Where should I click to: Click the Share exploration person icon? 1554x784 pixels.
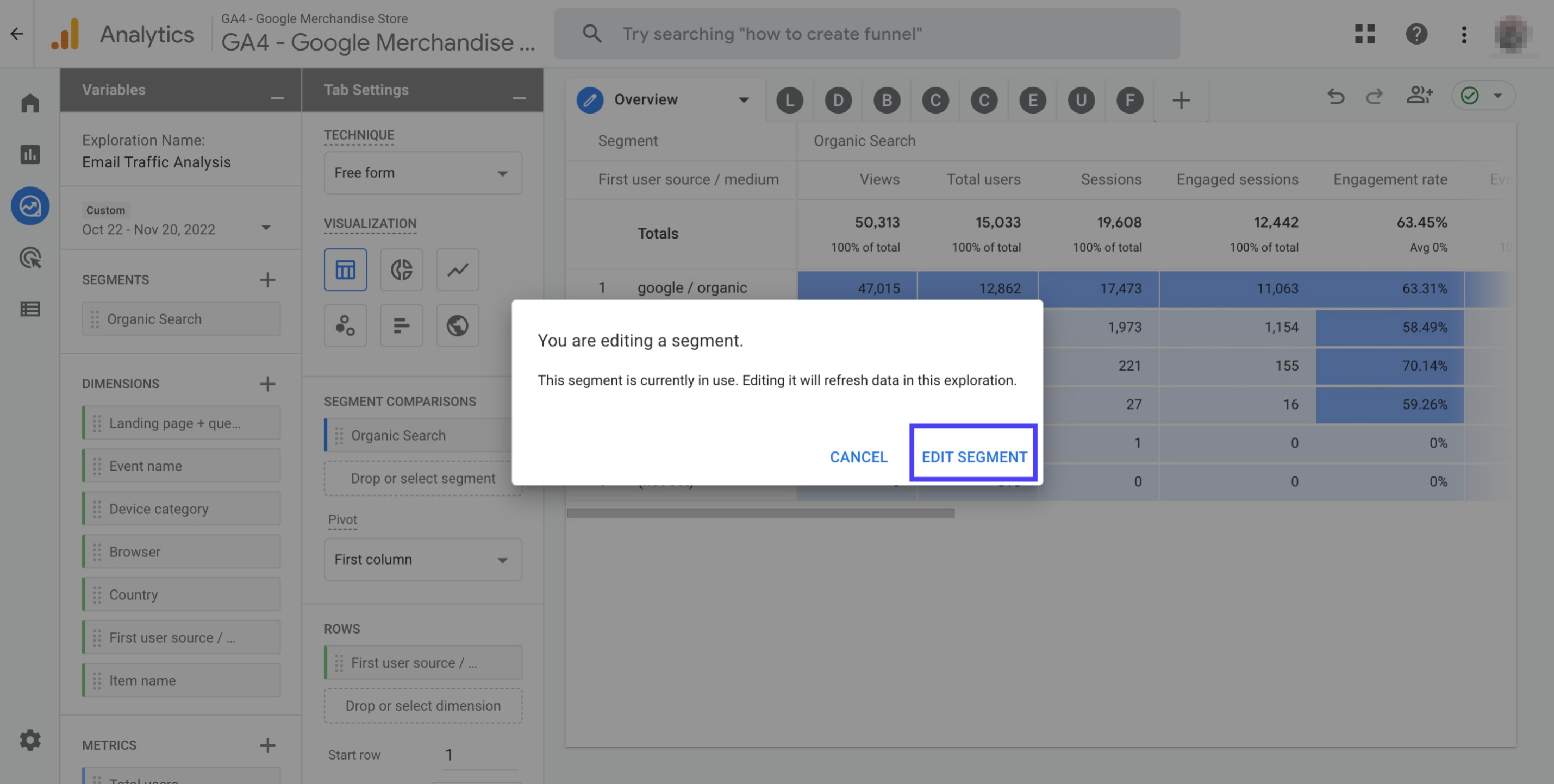(1419, 95)
